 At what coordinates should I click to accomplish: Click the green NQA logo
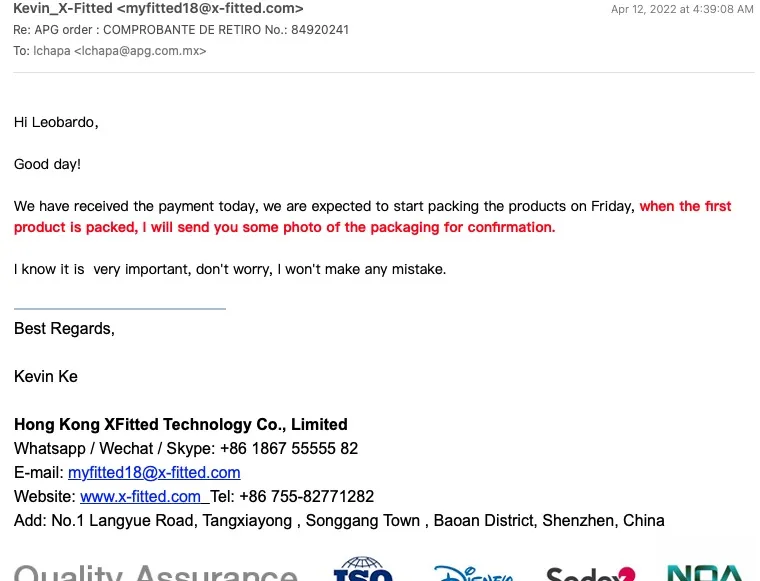click(704, 572)
